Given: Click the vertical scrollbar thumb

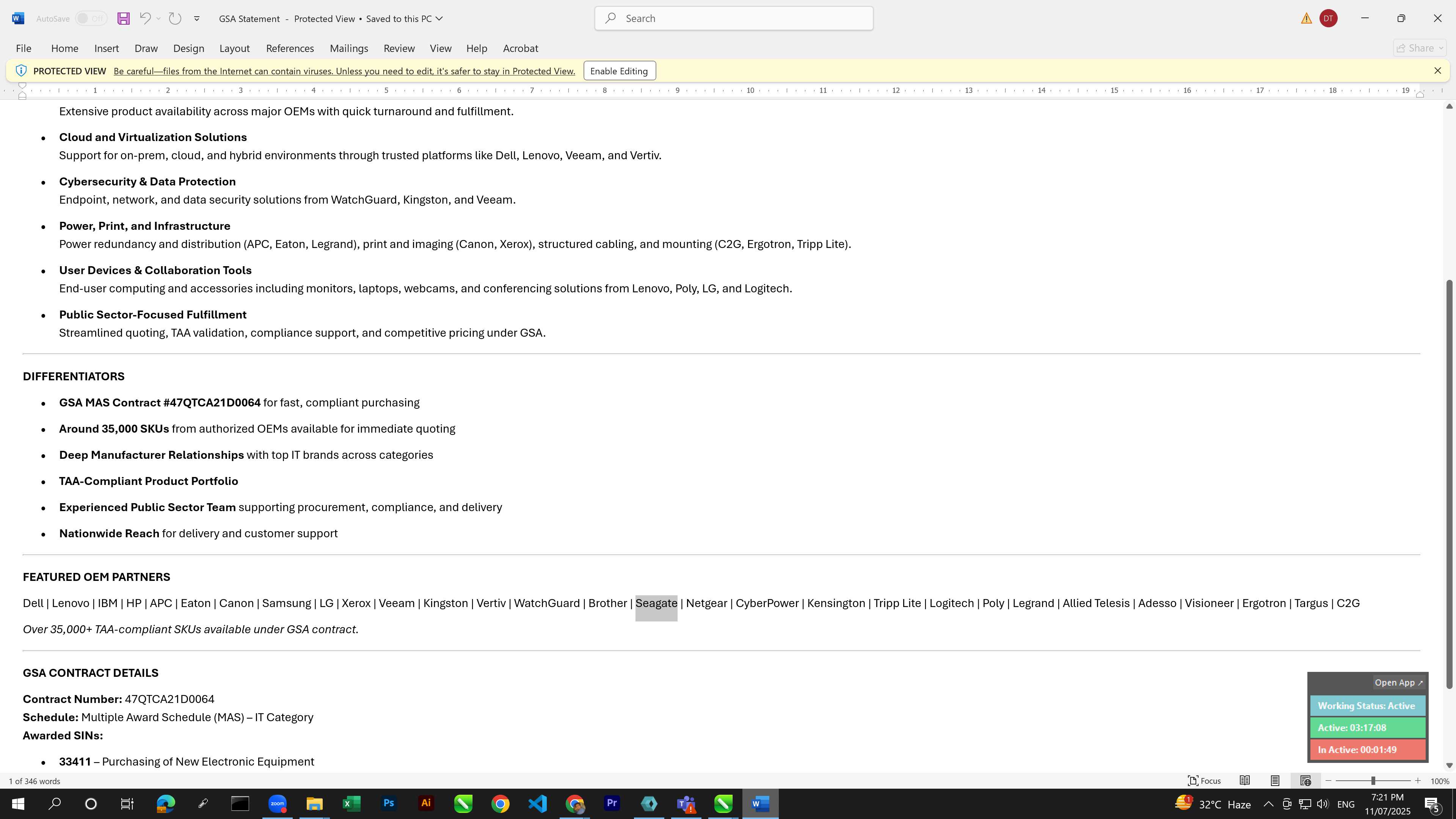Looking at the screenshot, I should (x=1449, y=484).
